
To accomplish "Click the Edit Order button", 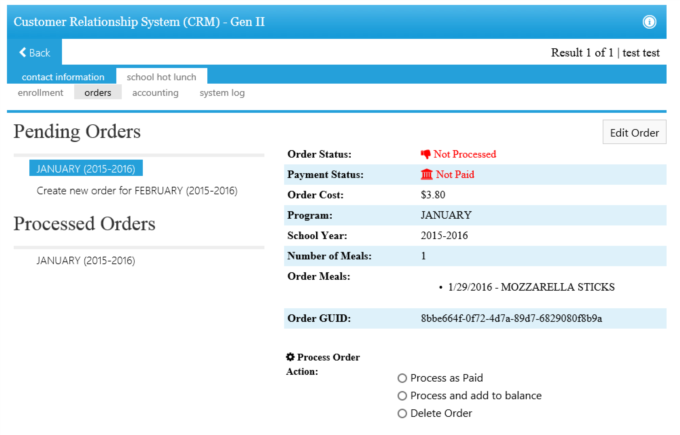I will (634, 133).
